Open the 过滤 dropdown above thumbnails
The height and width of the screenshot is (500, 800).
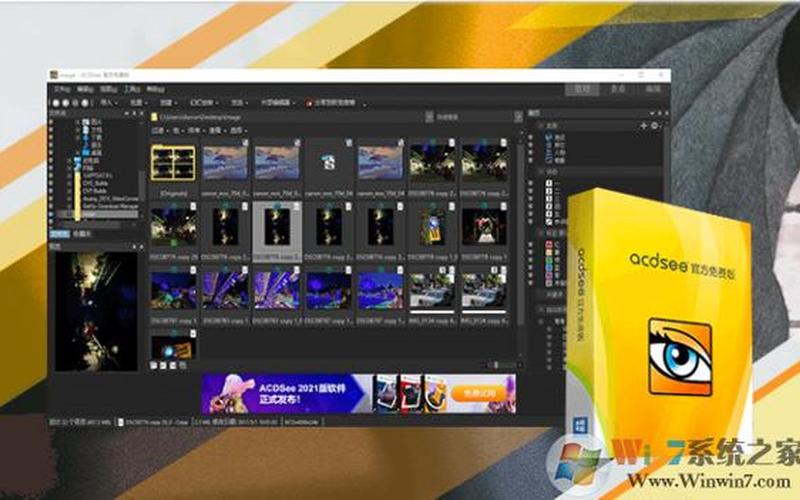pyautogui.click(x=160, y=131)
